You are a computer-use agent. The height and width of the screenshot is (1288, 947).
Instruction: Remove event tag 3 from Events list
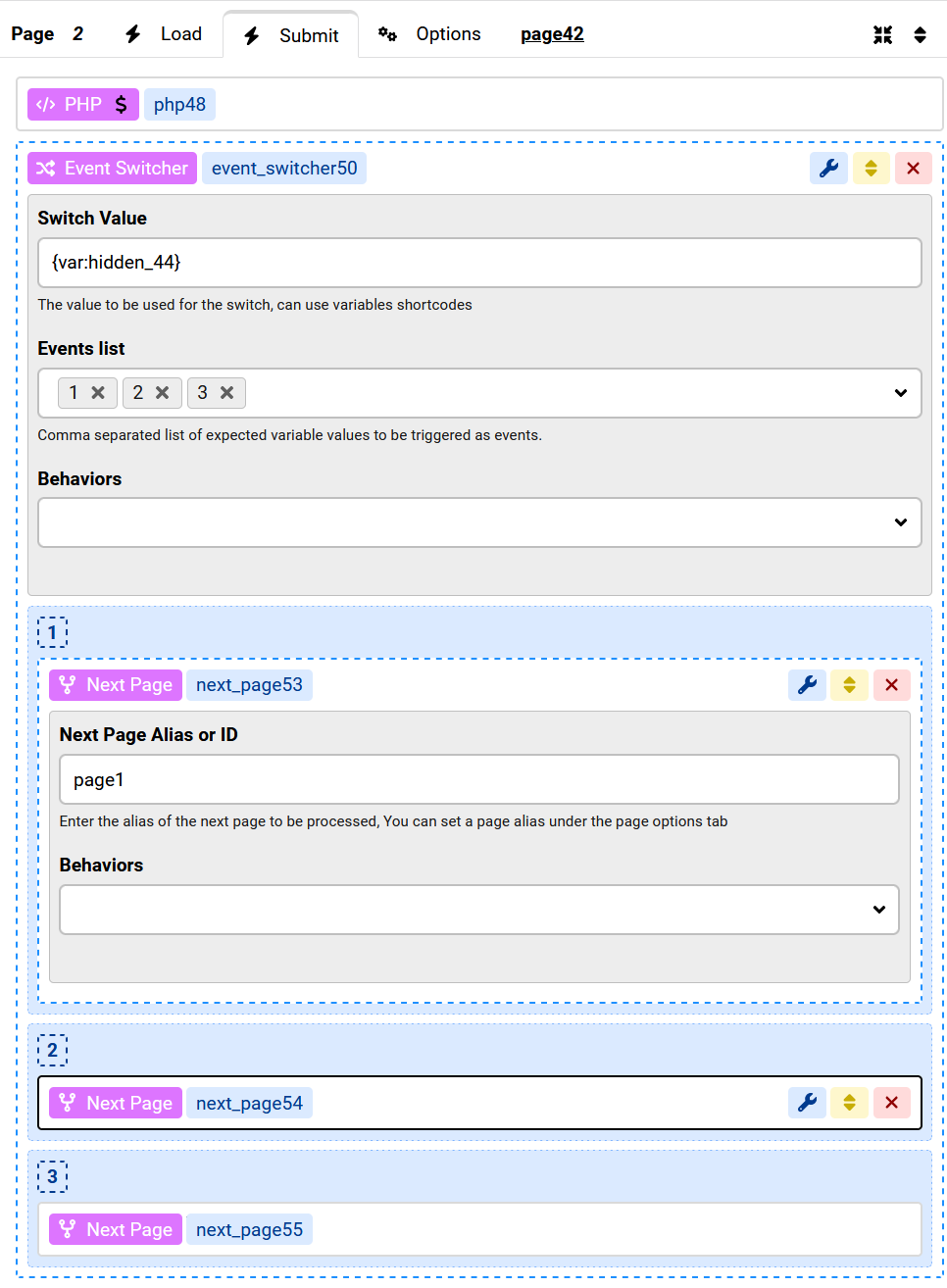[x=227, y=393]
